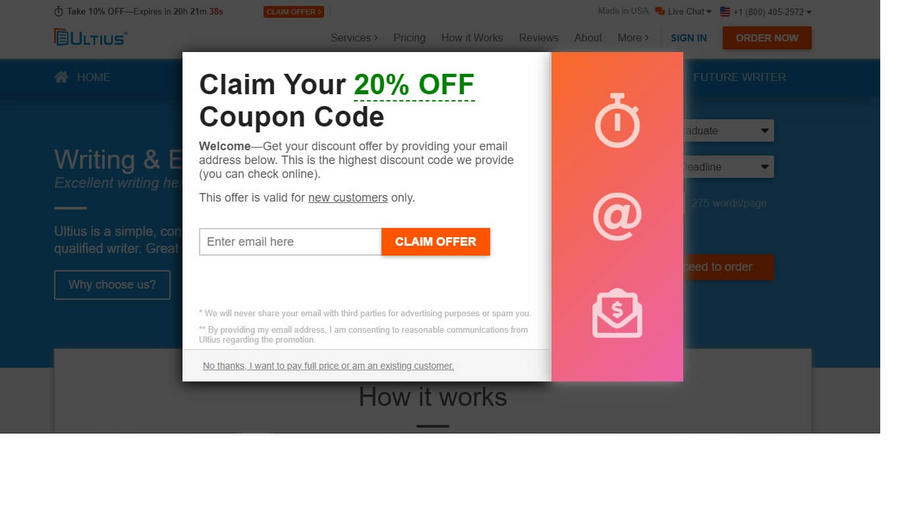Open the Graduate level dropdown
900x506 pixels.
coord(728,131)
